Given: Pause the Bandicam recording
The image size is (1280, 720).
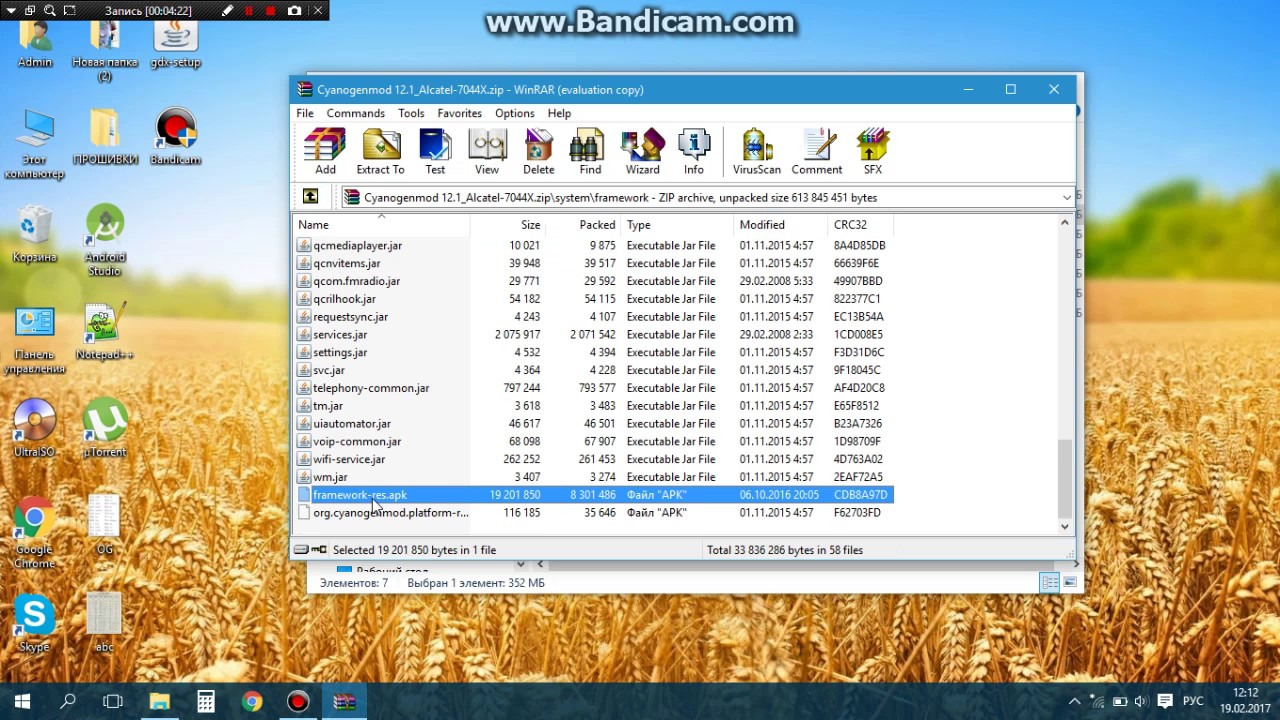Looking at the screenshot, I should (249, 11).
